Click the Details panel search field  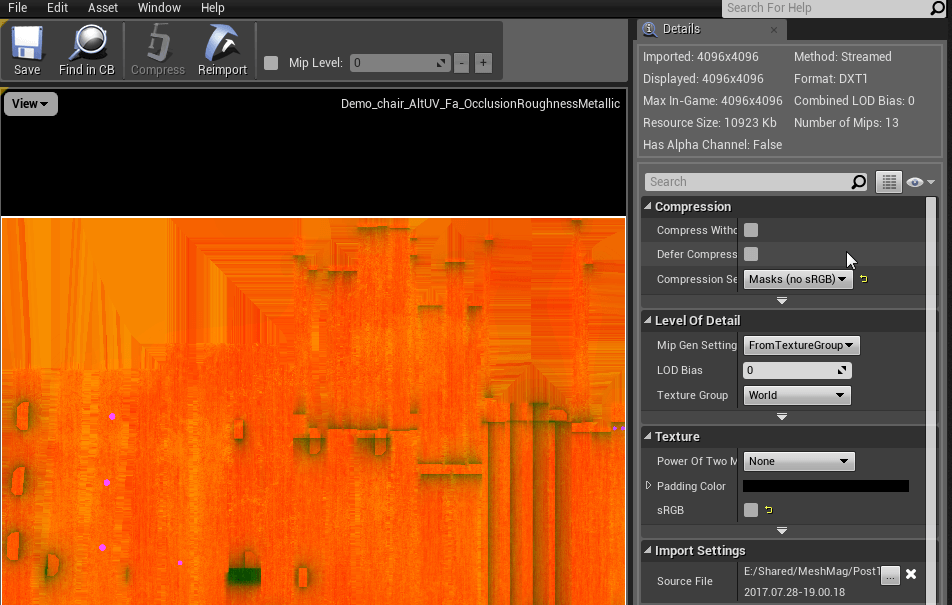[x=748, y=182]
